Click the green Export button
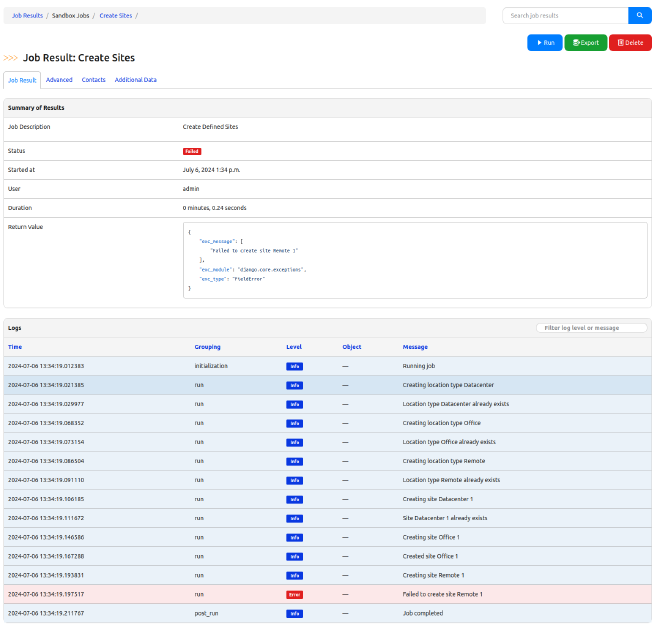 coord(585,43)
